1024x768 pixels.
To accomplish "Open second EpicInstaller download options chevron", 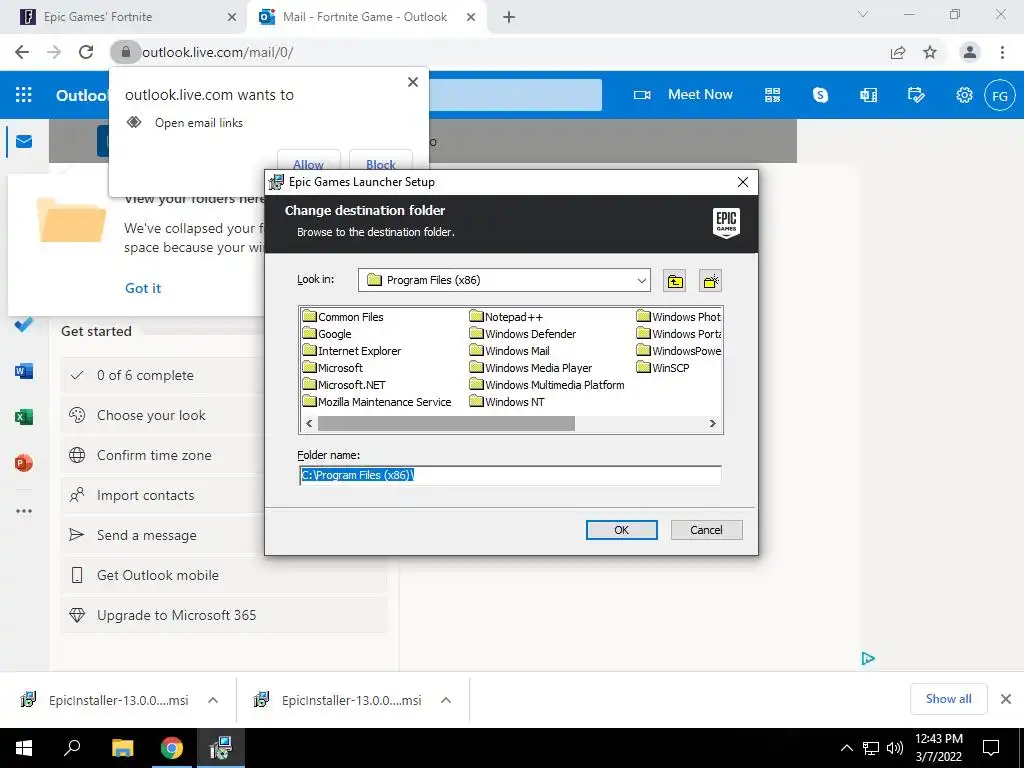I will click(x=446, y=700).
